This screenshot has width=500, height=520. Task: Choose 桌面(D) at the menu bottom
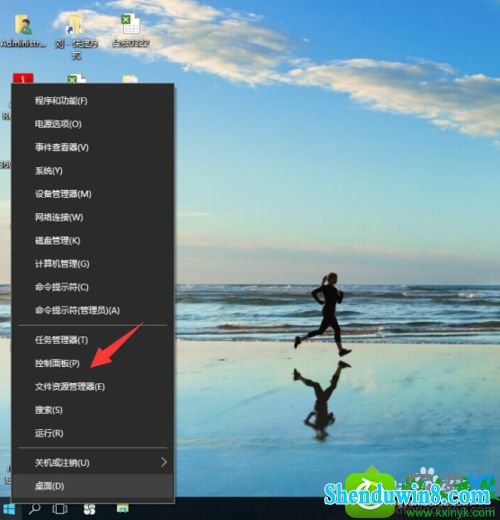pyautogui.click(x=93, y=486)
